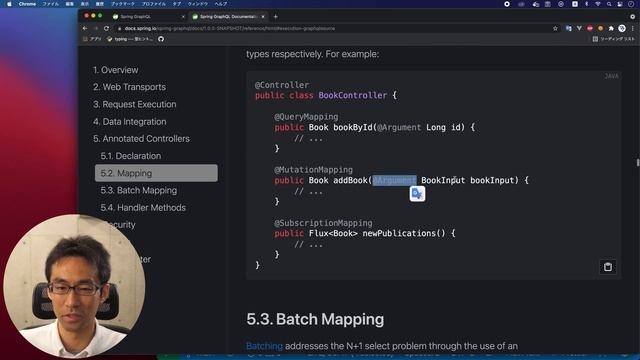The height and width of the screenshot is (360, 640).
Task: Click the page's vertical scrollbar thumb
Action: [x=638, y=162]
